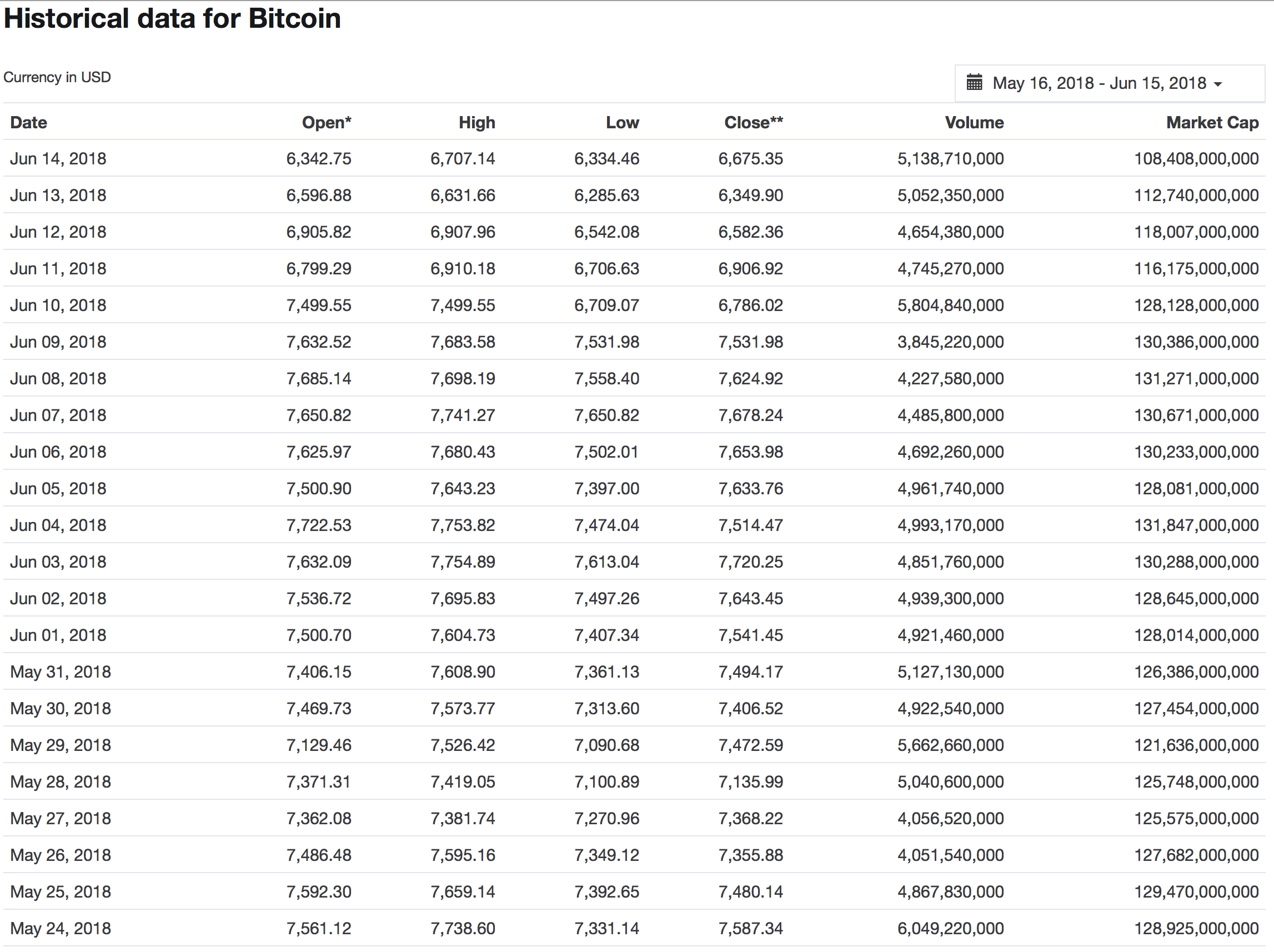
Task: Select low value 7,361.13
Action: tap(606, 672)
